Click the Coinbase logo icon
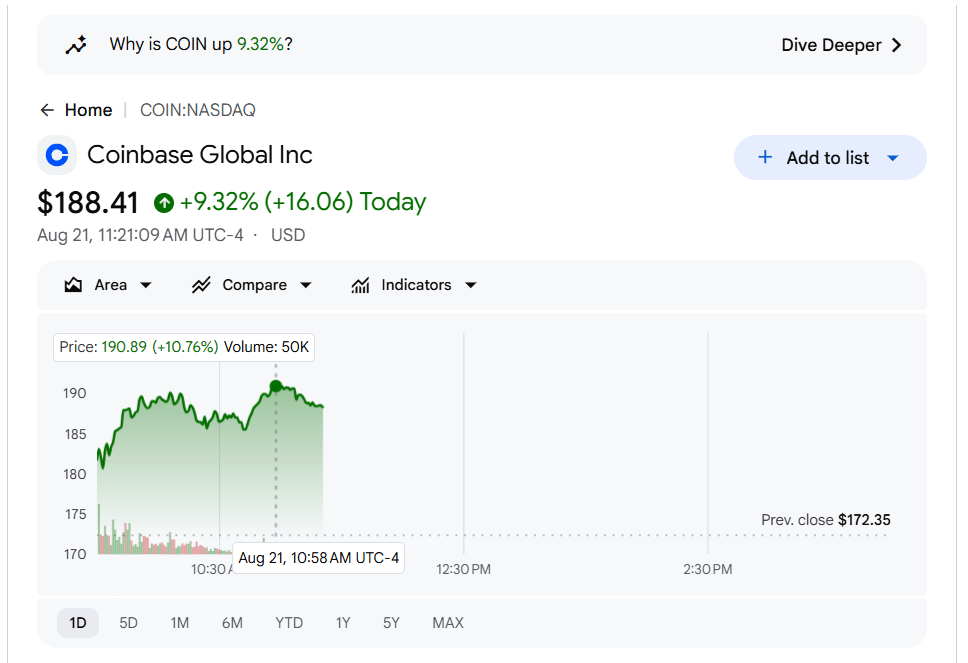 57,155
